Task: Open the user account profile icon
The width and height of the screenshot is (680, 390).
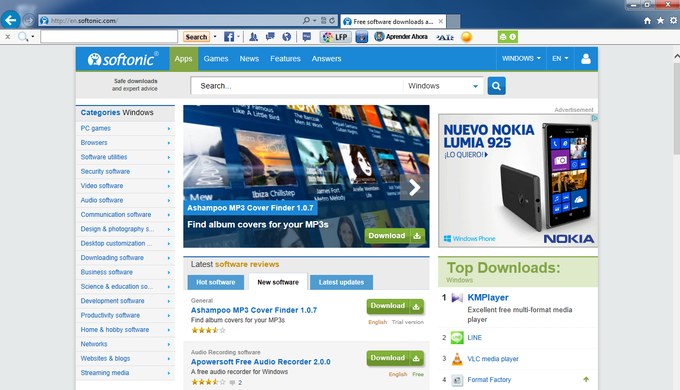Action: coord(586,59)
